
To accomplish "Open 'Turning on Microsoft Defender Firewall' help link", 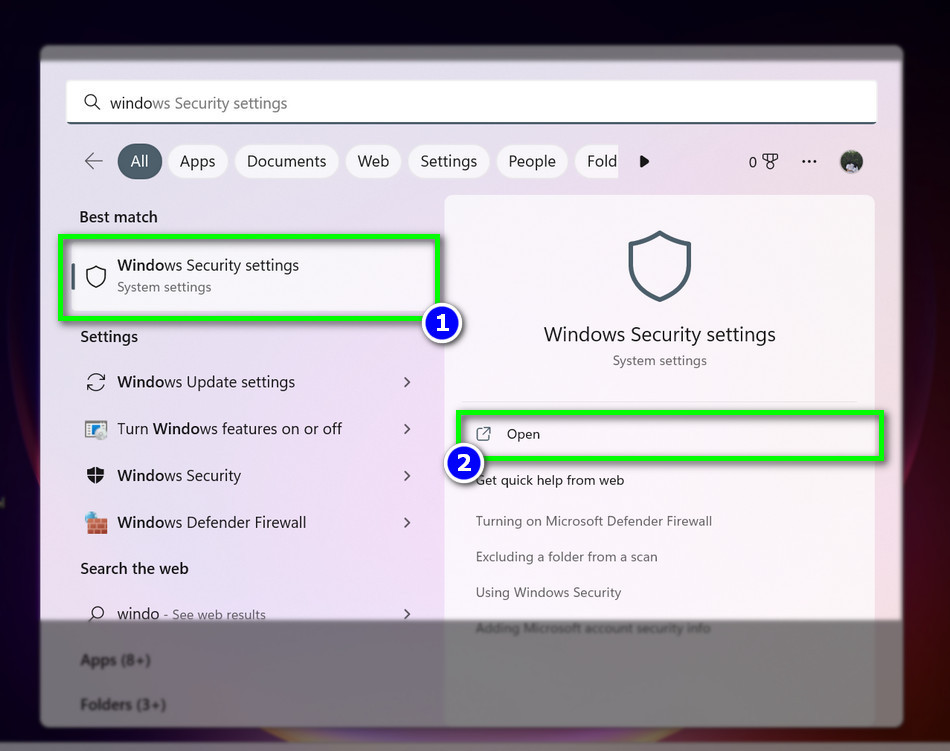I will coord(594,521).
